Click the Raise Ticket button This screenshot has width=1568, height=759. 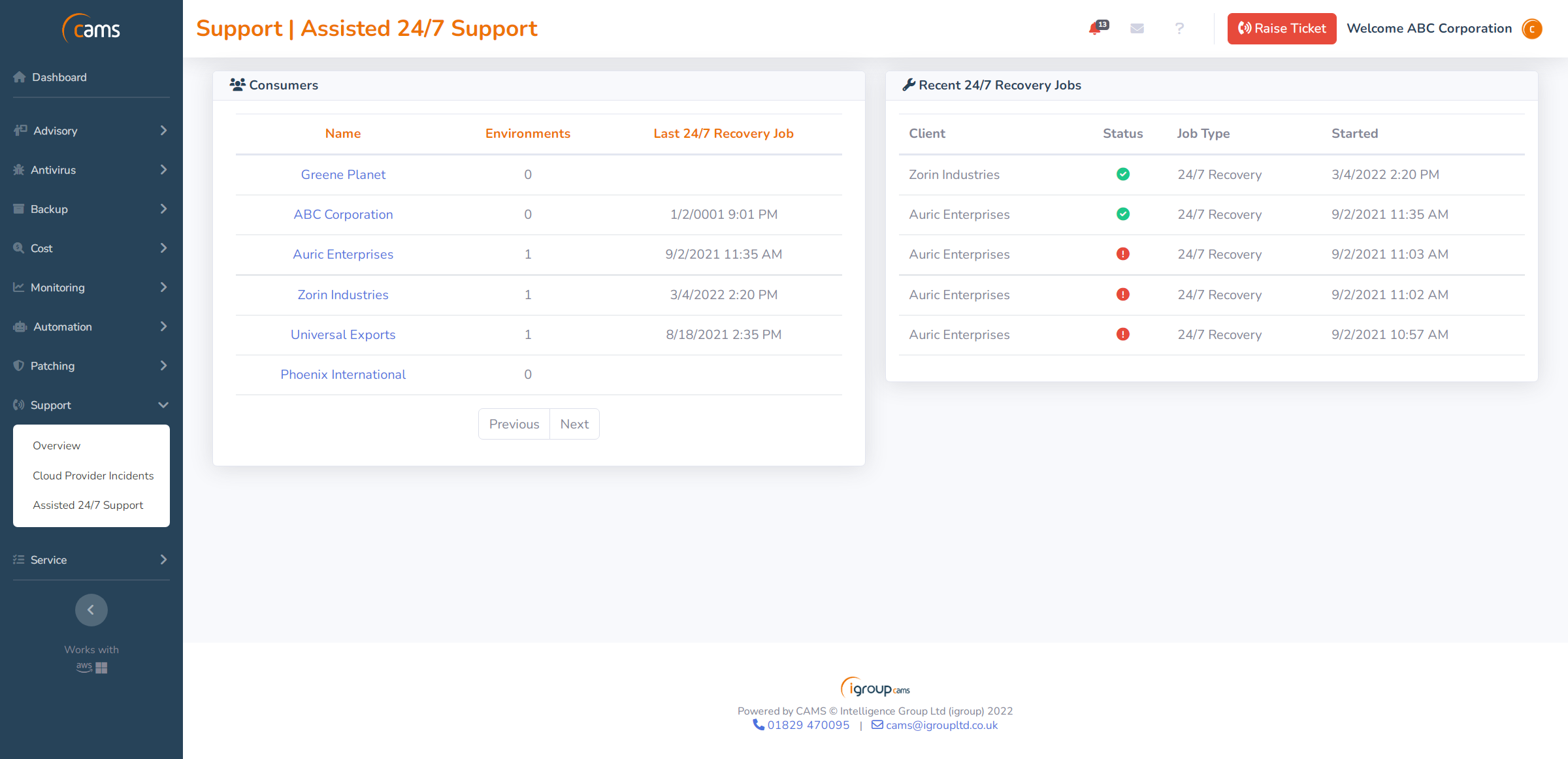[x=1281, y=29]
